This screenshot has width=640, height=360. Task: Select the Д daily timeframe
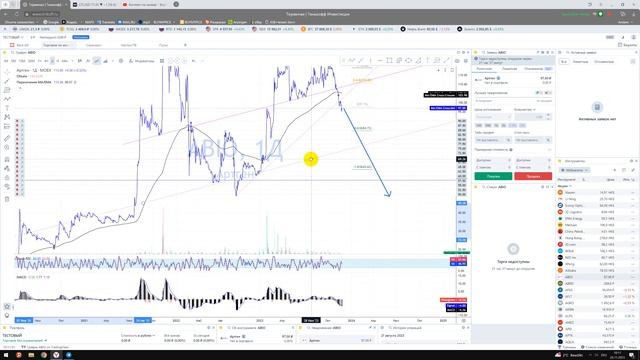tap(52, 61)
